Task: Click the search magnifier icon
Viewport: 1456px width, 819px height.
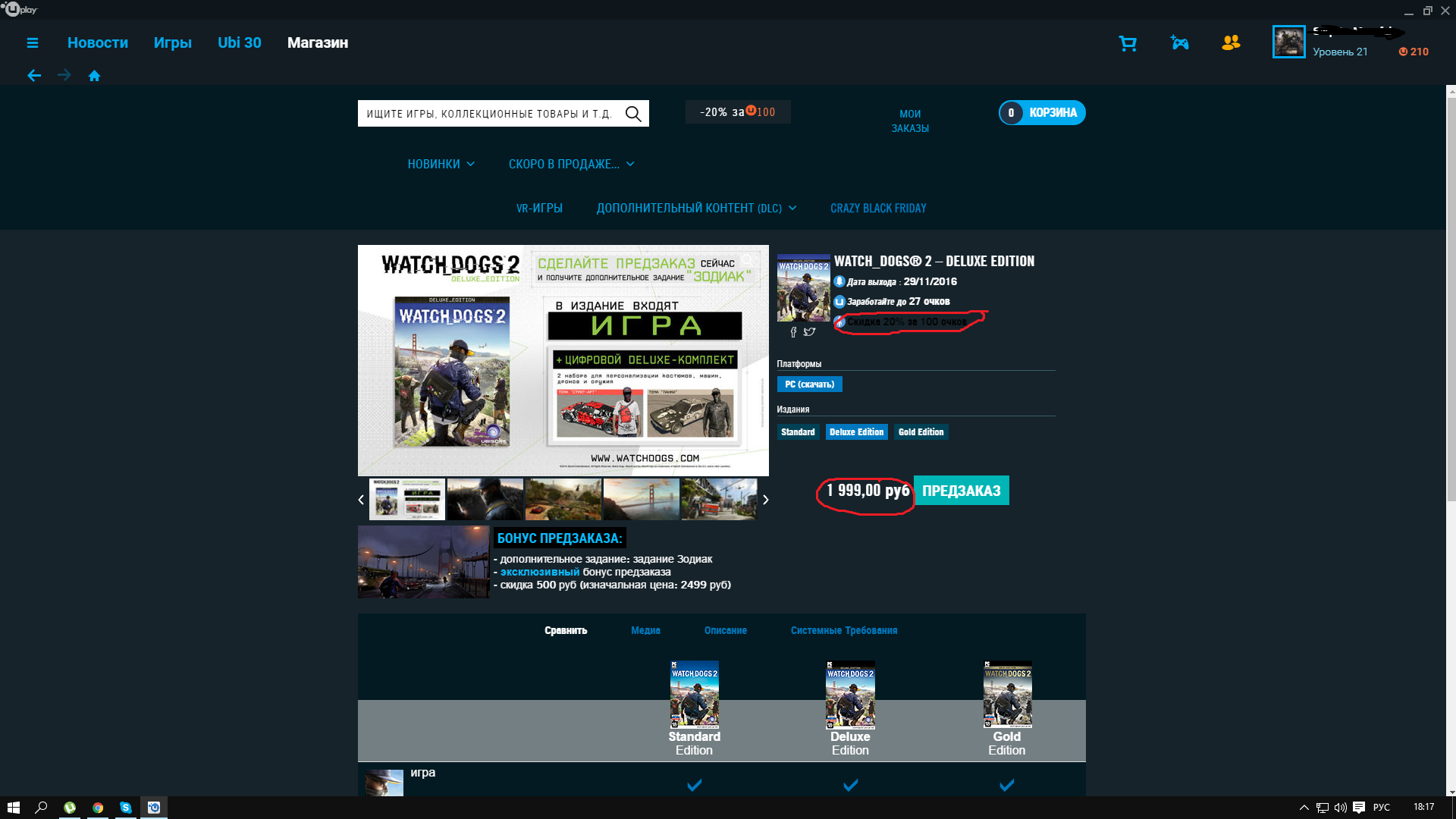Action: 633,114
